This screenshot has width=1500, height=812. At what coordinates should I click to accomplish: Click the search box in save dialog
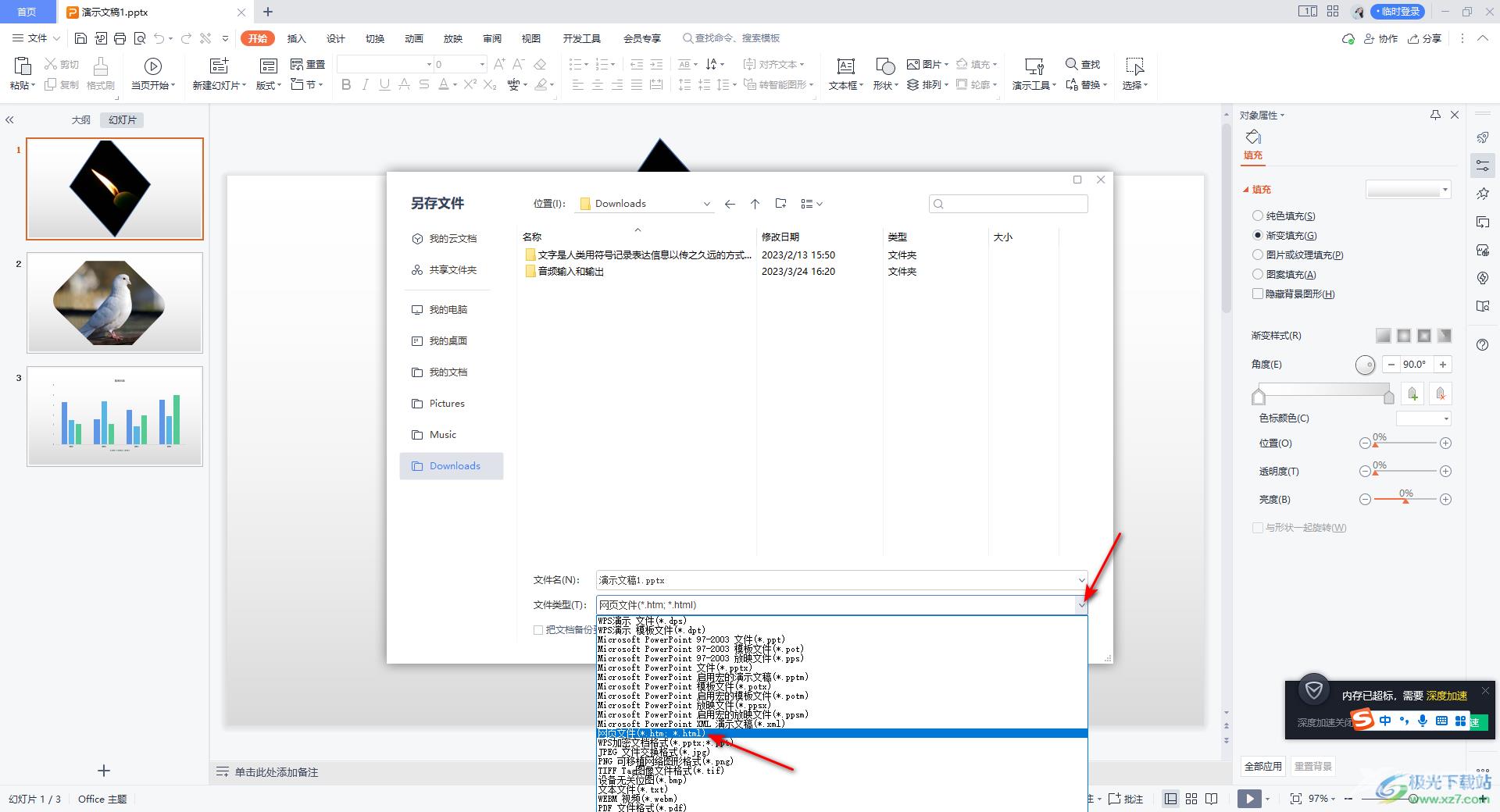(1008, 204)
